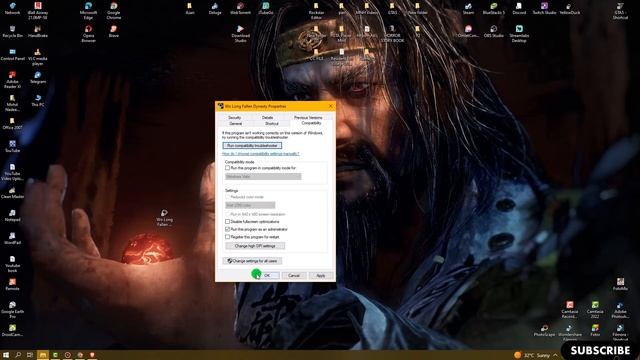Toggle Run this program as administrator
The height and width of the screenshot is (360, 640).
pos(227,229)
